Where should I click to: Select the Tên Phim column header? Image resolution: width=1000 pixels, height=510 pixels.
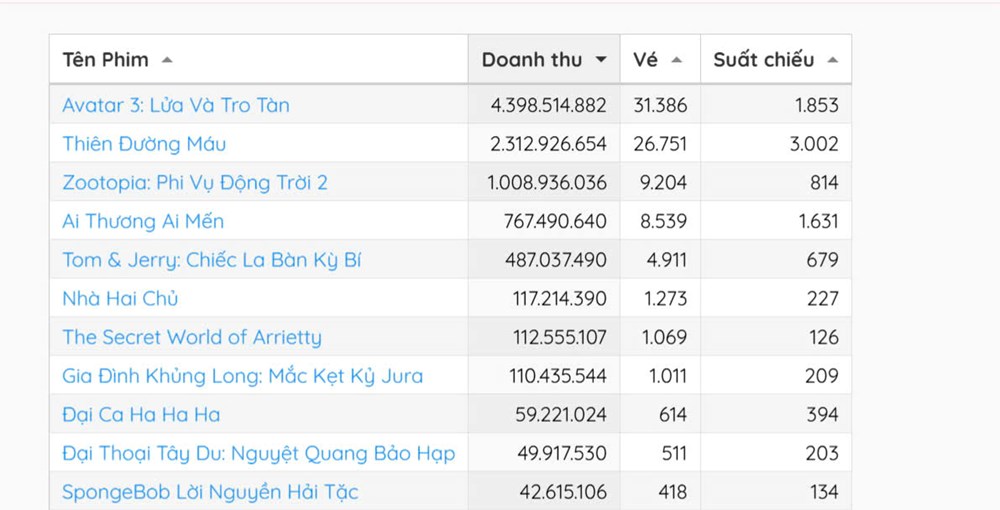click(x=105, y=60)
